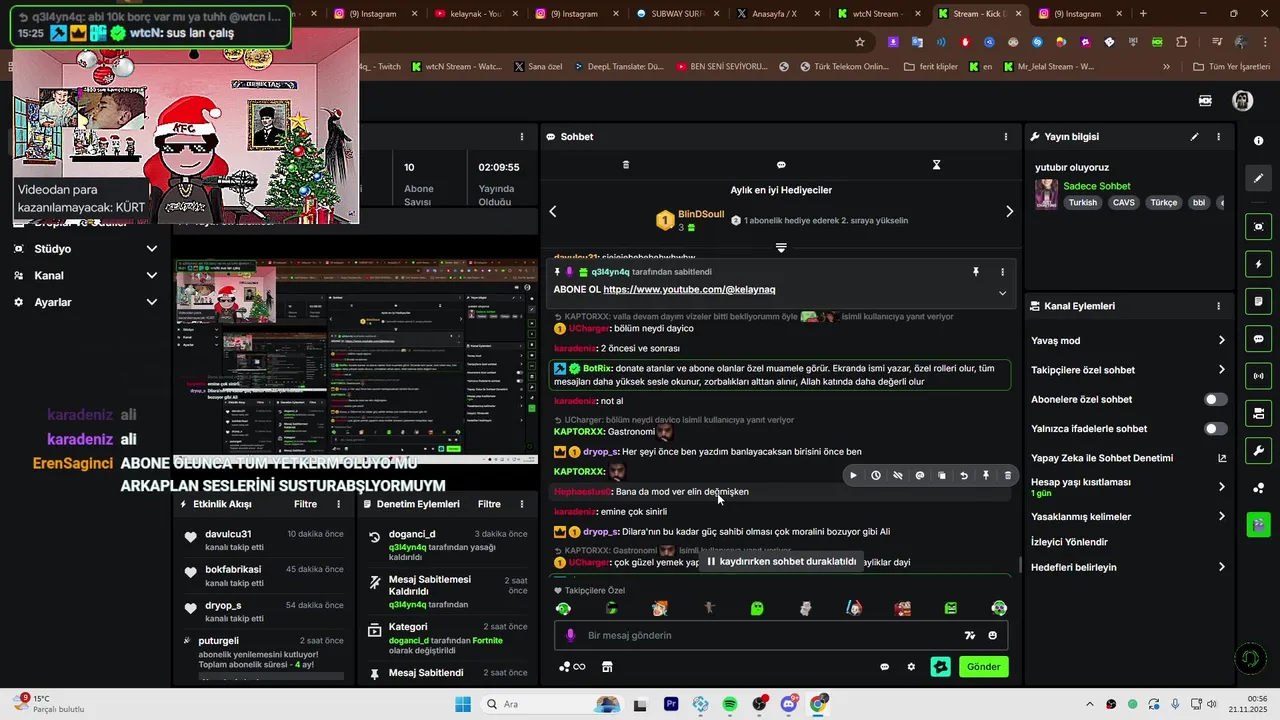
Task: Open Kanal Eylemleri panel three-dot menu
Action: [1218, 306]
